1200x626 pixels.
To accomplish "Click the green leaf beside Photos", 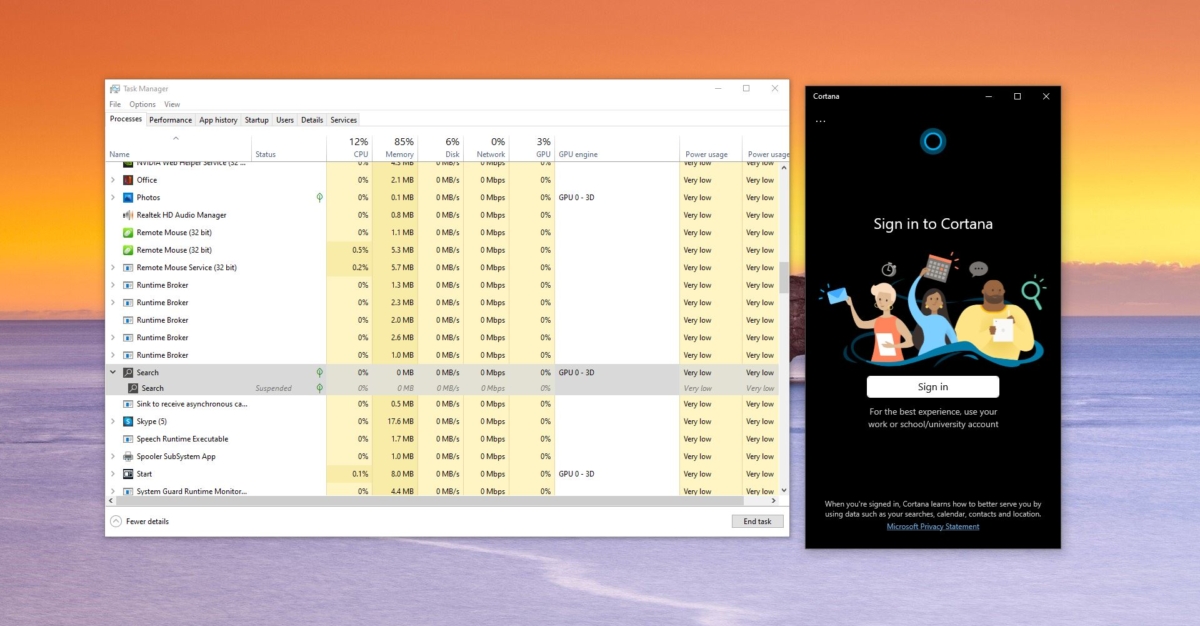I will click(x=319, y=197).
